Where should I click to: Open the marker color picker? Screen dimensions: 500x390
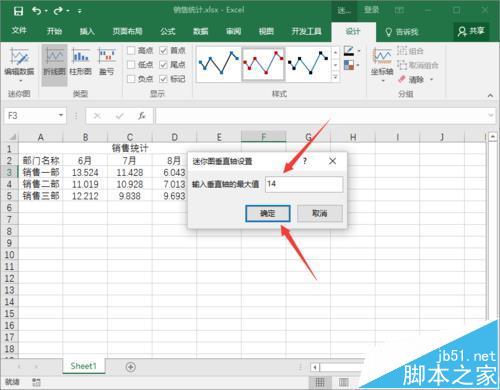[x=349, y=65]
